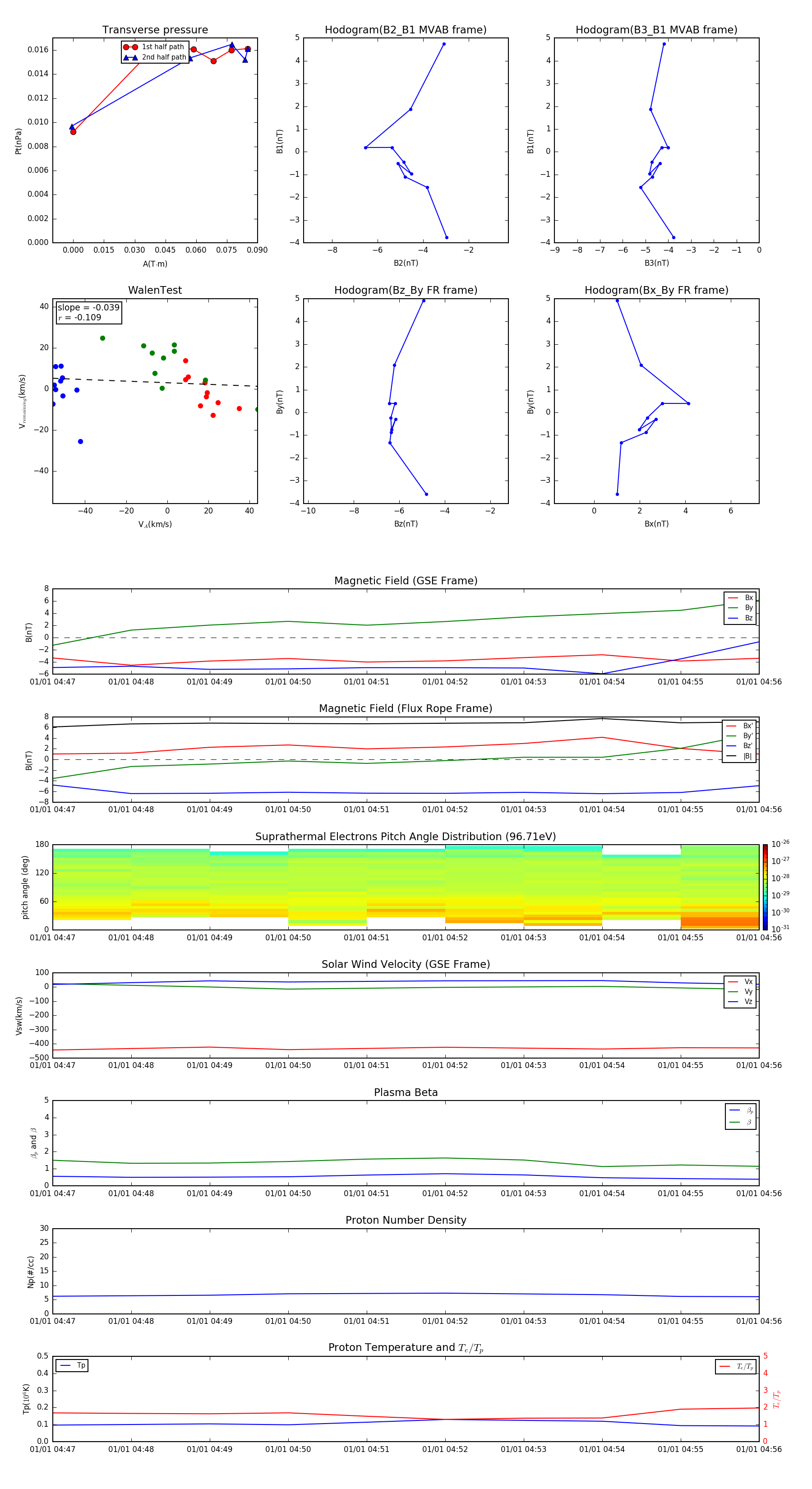The image size is (812, 1489).
Task: Click the 'r = -0.109' annotation
Action: [x=79, y=317]
